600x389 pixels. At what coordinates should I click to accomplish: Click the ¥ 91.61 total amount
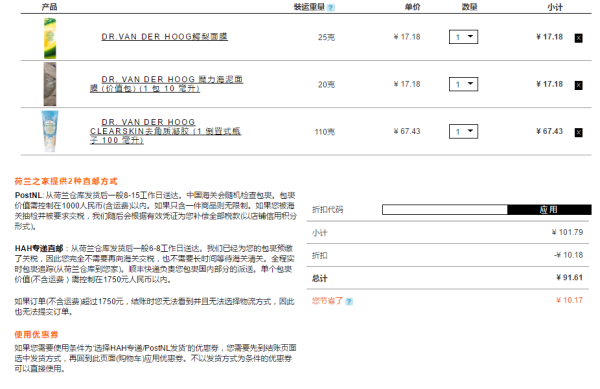569,278
